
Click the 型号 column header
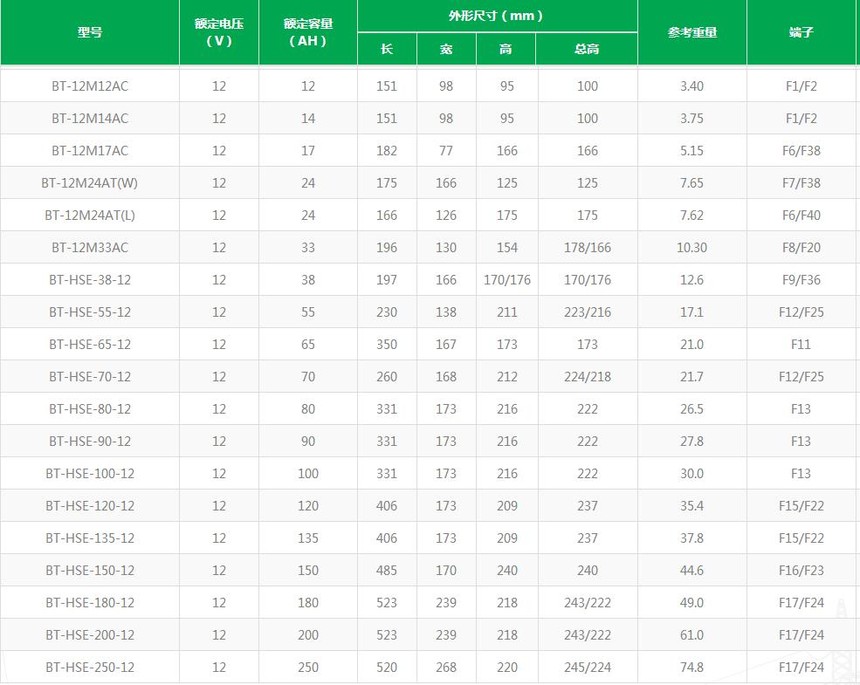[x=90, y=32]
